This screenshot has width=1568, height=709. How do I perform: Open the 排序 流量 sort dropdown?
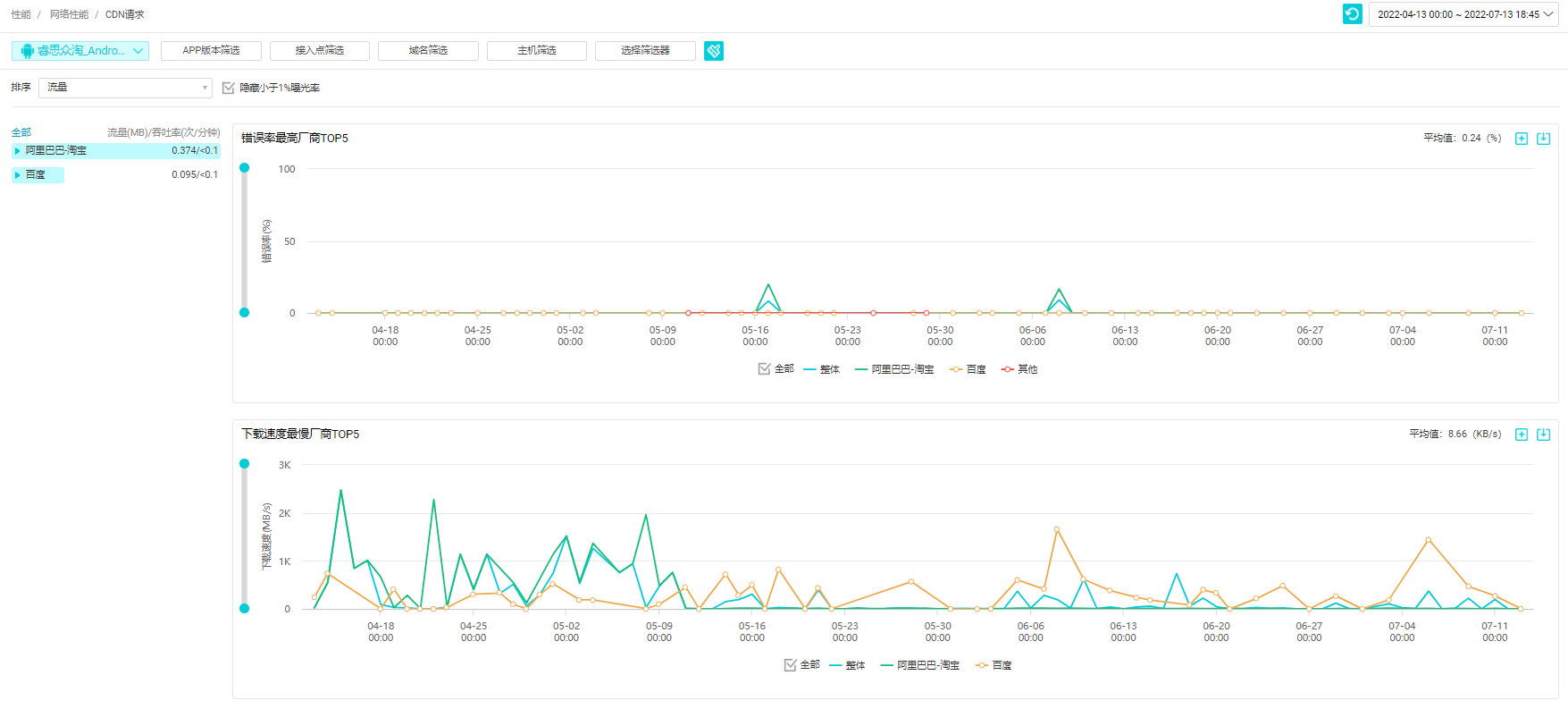pyautogui.click(x=125, y=88)
